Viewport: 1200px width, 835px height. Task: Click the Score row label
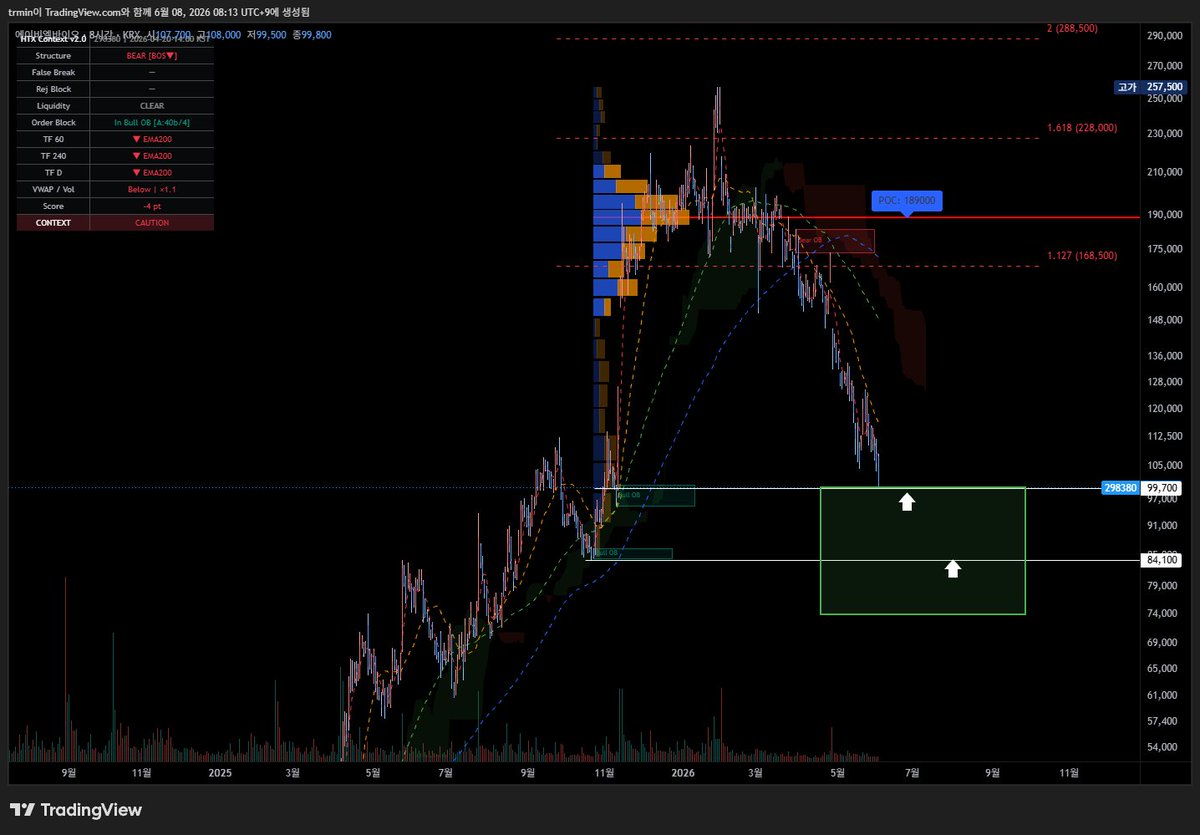point(53,206)
